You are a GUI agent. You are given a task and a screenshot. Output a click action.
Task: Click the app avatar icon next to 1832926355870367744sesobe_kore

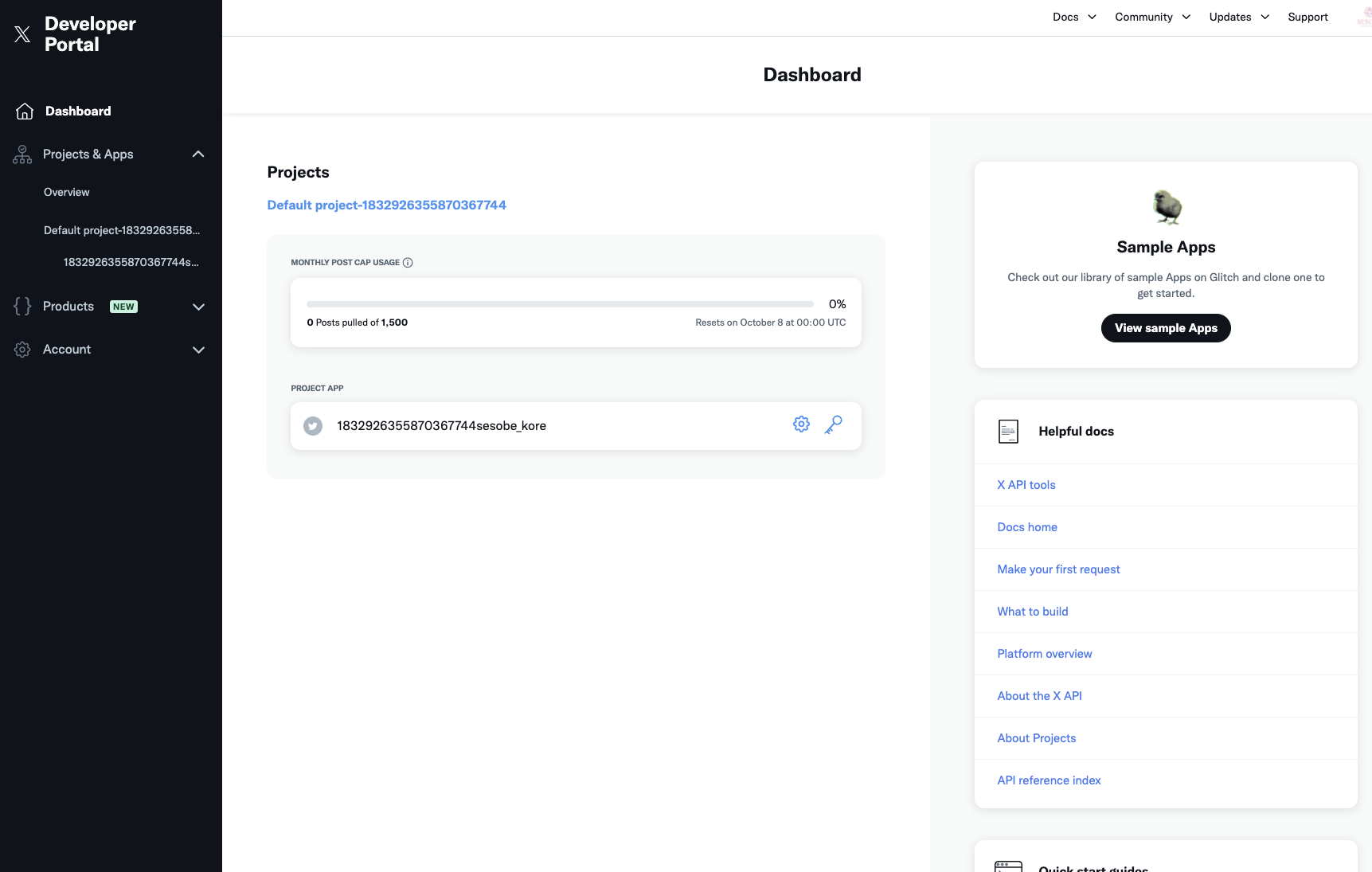[x=313, y=426]
